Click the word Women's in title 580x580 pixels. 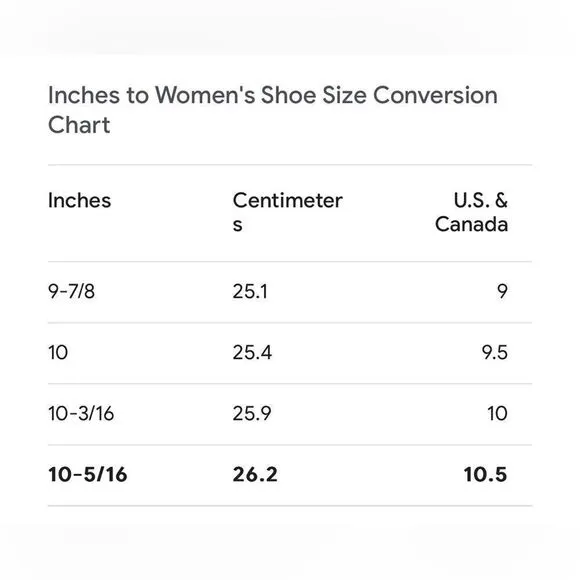point(205,95)
